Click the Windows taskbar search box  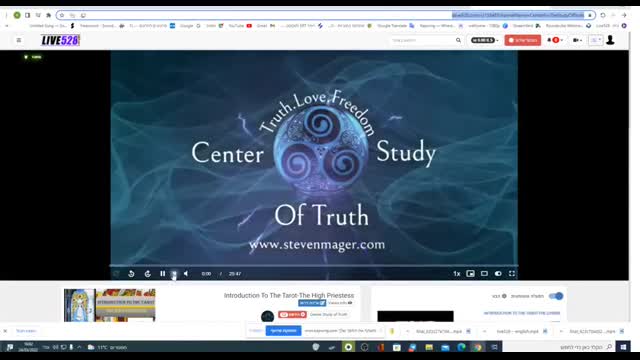pyautogui.click(x=558, y=347)
